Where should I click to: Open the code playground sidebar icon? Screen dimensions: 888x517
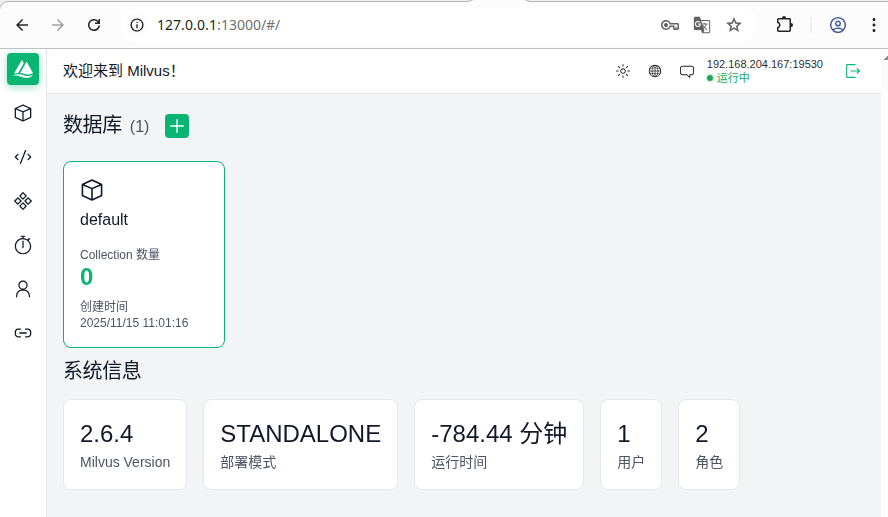click(x=23, y=157)
